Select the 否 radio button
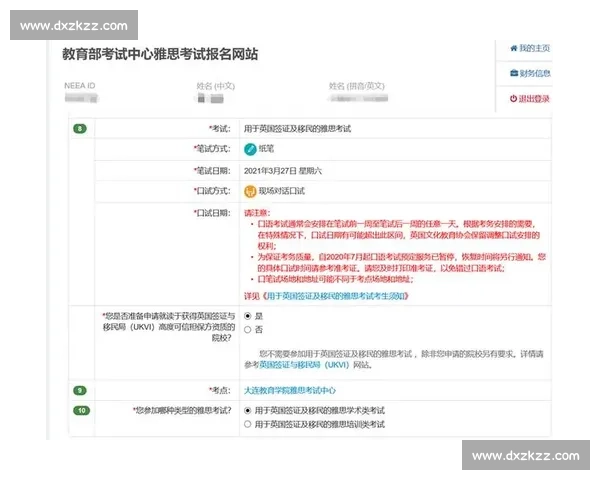Image resolution: width=600 pixels, height=480 pixels. [x=248, y=330]
